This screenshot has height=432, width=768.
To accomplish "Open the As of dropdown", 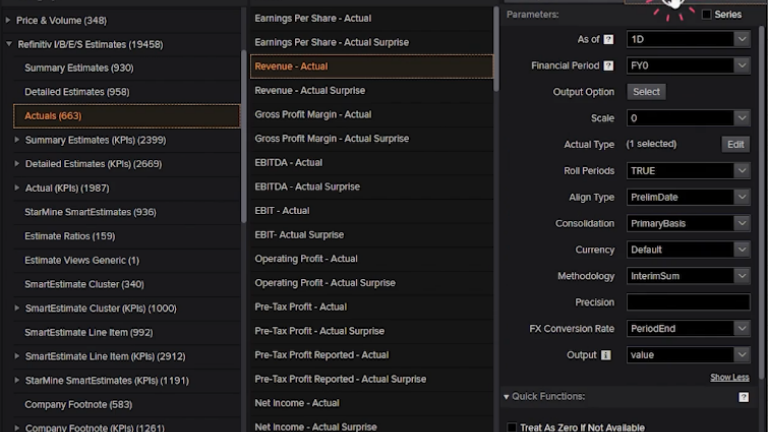I will pos(741,39).
